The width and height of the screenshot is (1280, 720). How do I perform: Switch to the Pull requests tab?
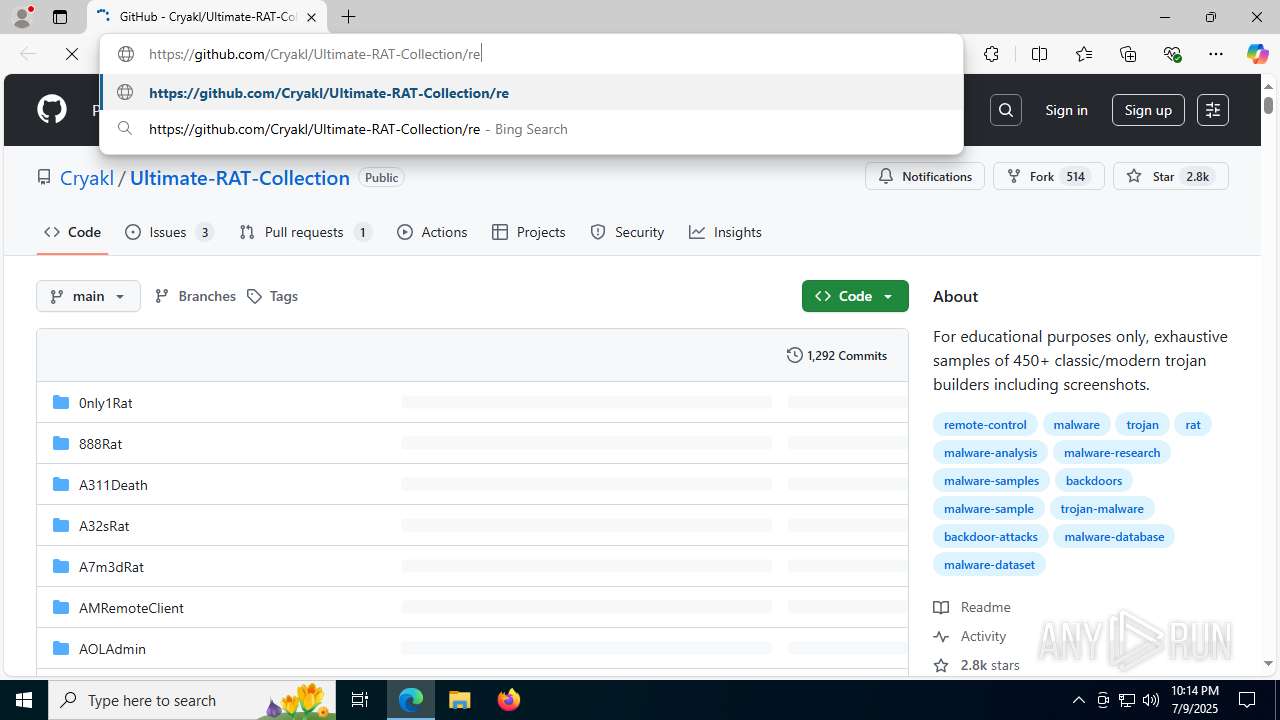click(x=305, y=232)
